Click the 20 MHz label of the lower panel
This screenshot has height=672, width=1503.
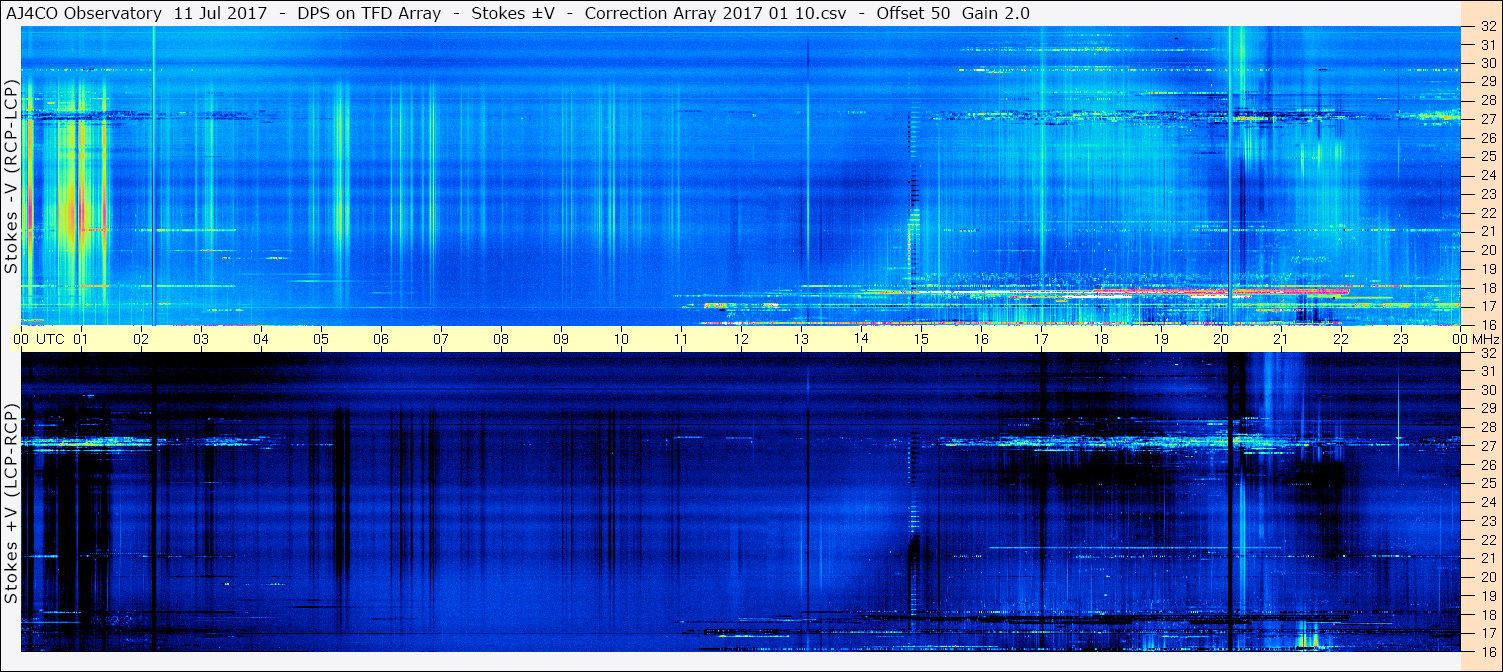(1487, 577)
